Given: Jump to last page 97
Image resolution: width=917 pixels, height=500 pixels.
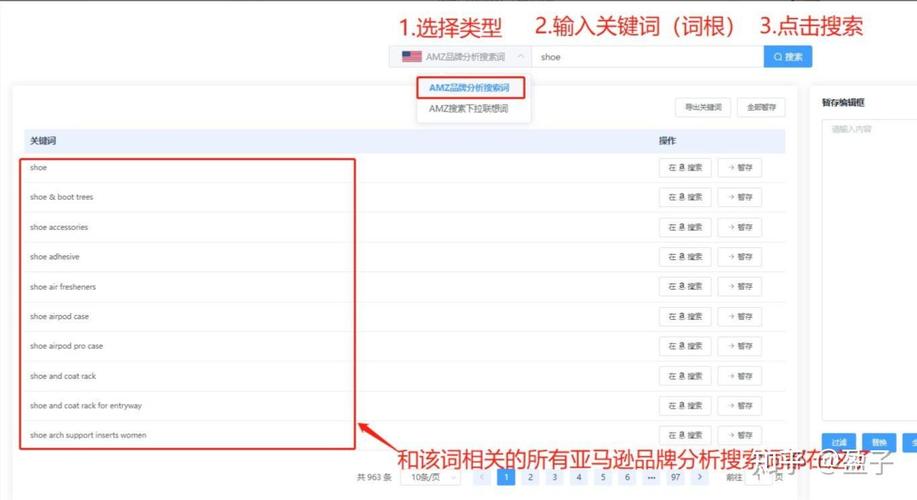Looking at the screenshot, I should click(x=675, y=477).
